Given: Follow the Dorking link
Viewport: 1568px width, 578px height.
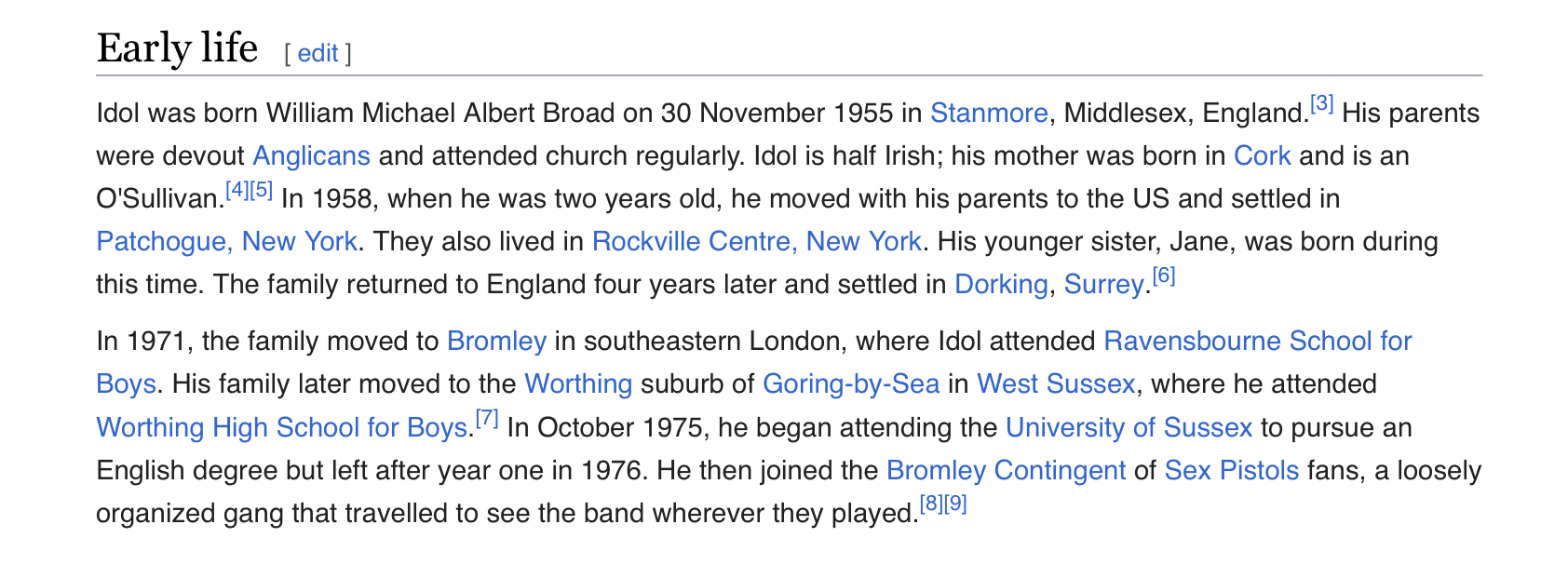Looking at the screenshot, I should click(x=1001, y=285).
